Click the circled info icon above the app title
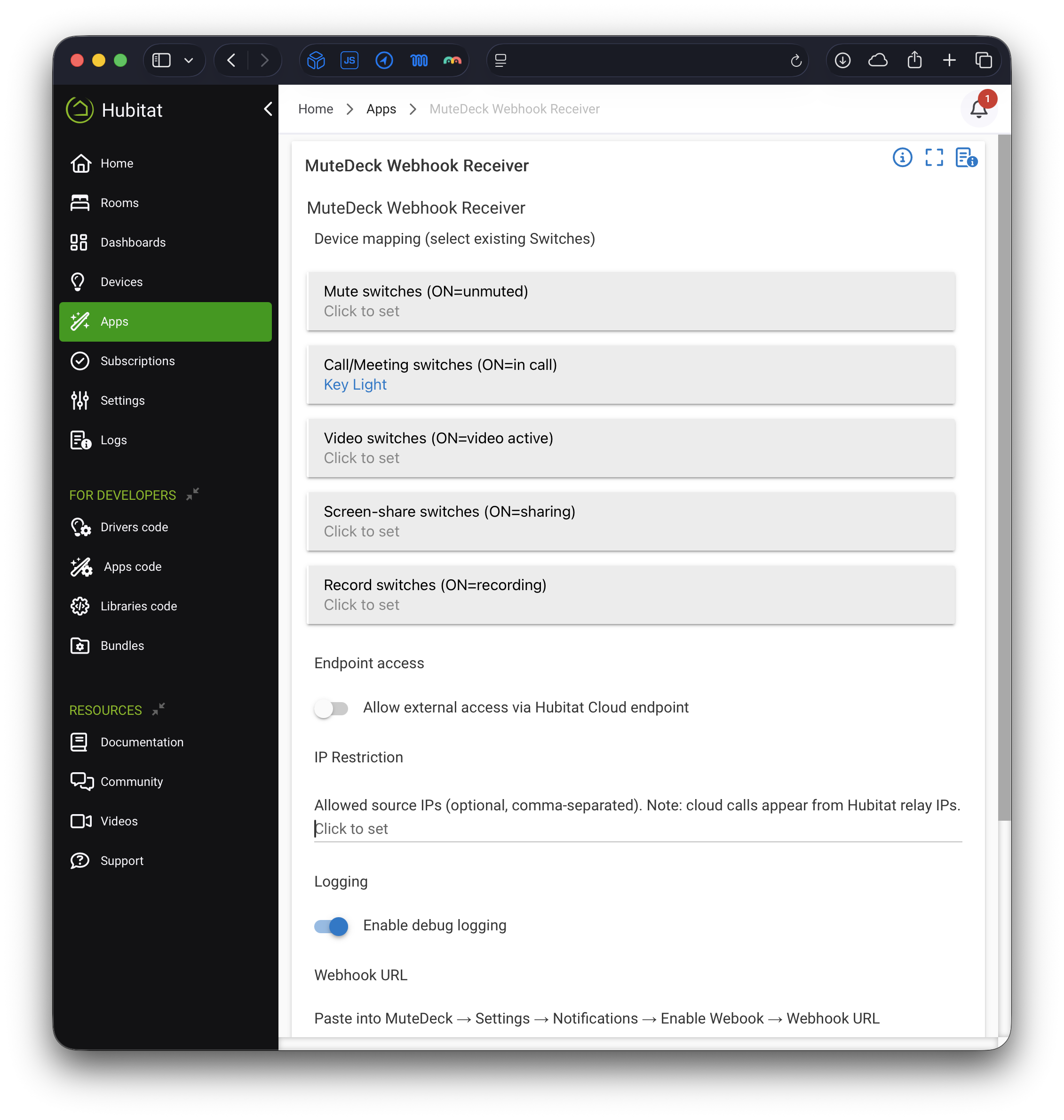Viewport: 1064px width, 1120px height. coord(902,158)
